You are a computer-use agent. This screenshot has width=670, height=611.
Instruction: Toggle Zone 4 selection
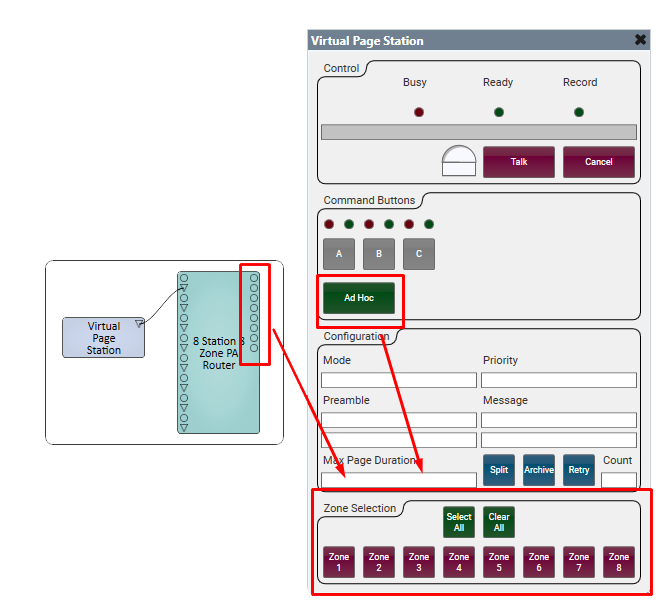(459, 562)
